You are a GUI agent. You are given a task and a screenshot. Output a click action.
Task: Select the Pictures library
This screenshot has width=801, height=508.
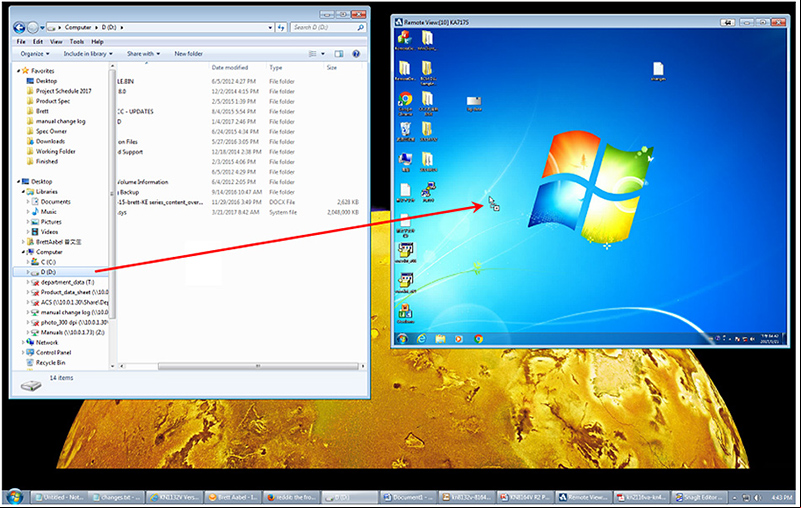pyautogui.click(x=51, y=222)
